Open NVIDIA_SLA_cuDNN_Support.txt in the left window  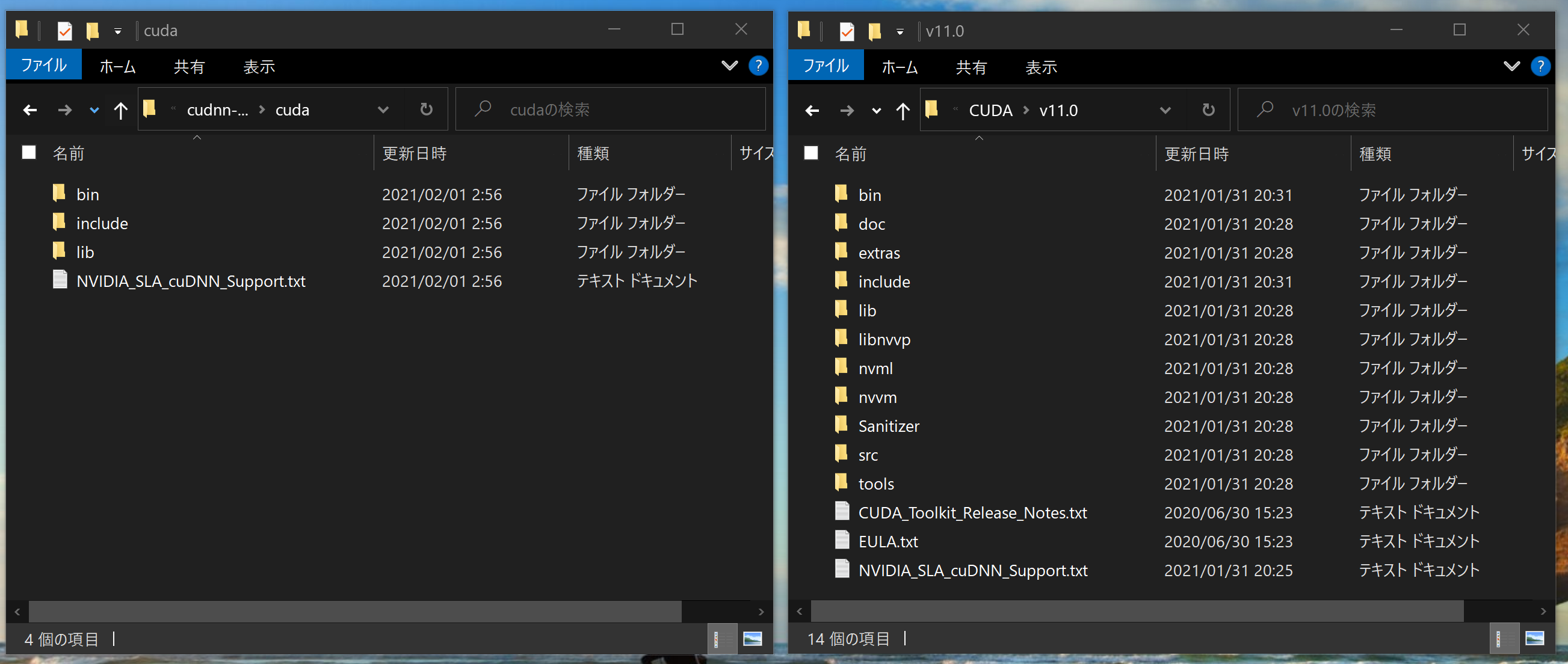tap(190, 280)
